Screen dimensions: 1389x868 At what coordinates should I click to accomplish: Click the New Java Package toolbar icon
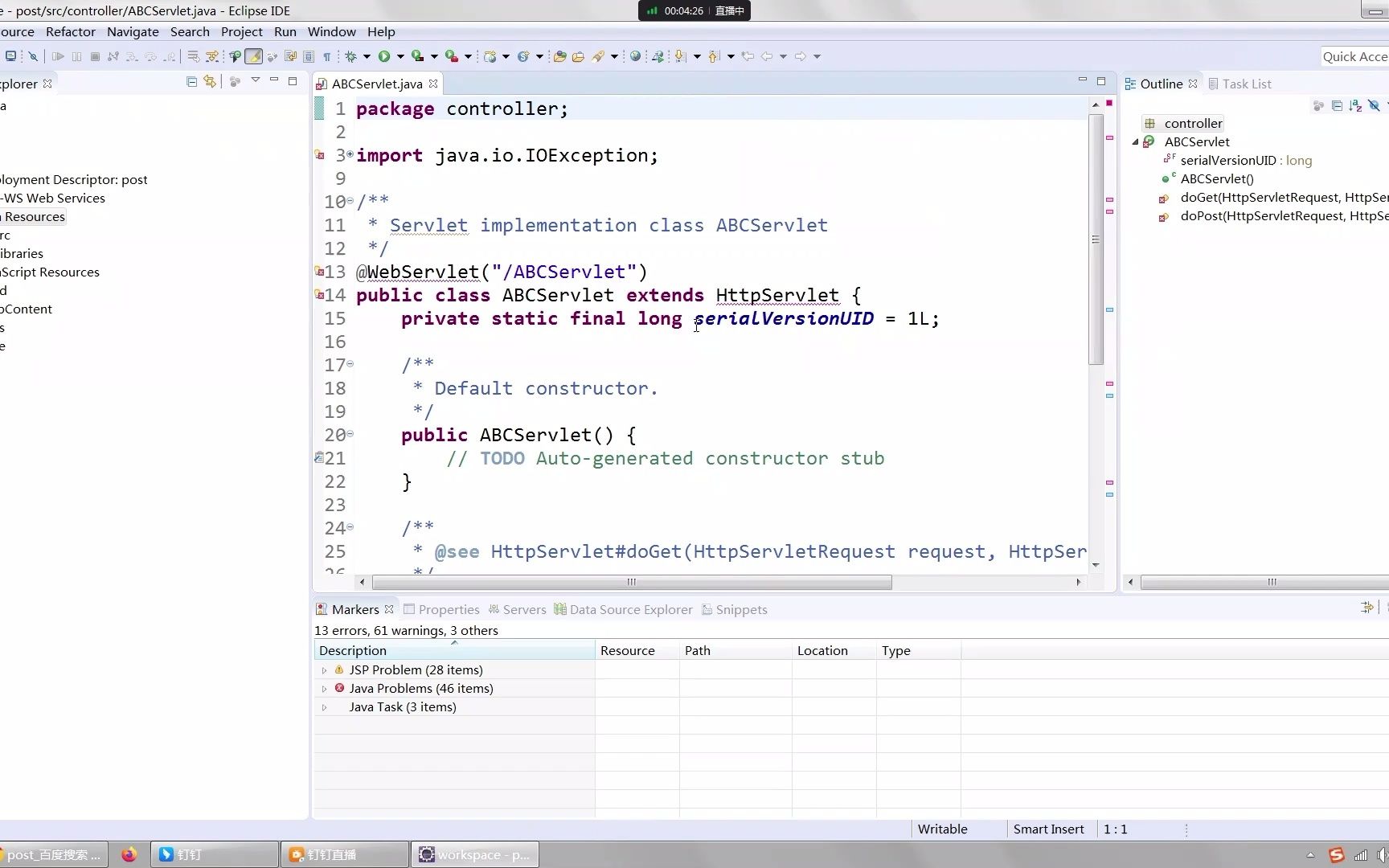(x=490, y=56)
